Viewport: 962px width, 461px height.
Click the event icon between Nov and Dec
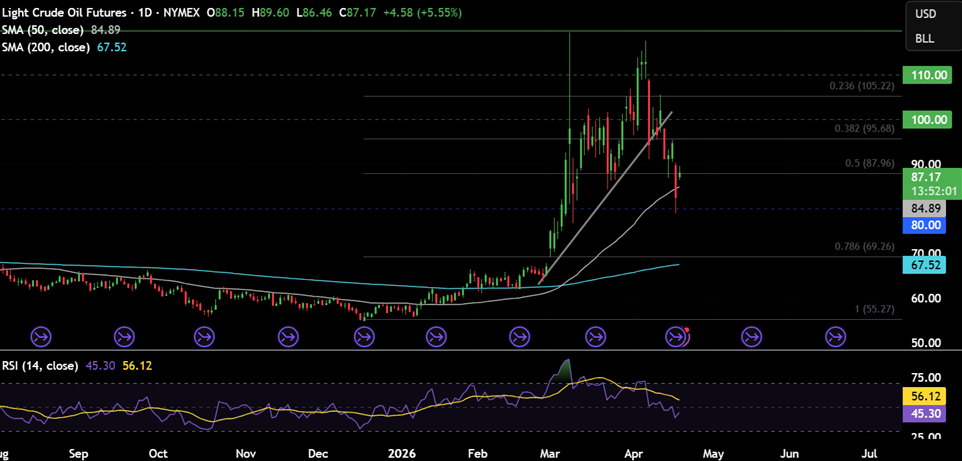coord(283,337)
